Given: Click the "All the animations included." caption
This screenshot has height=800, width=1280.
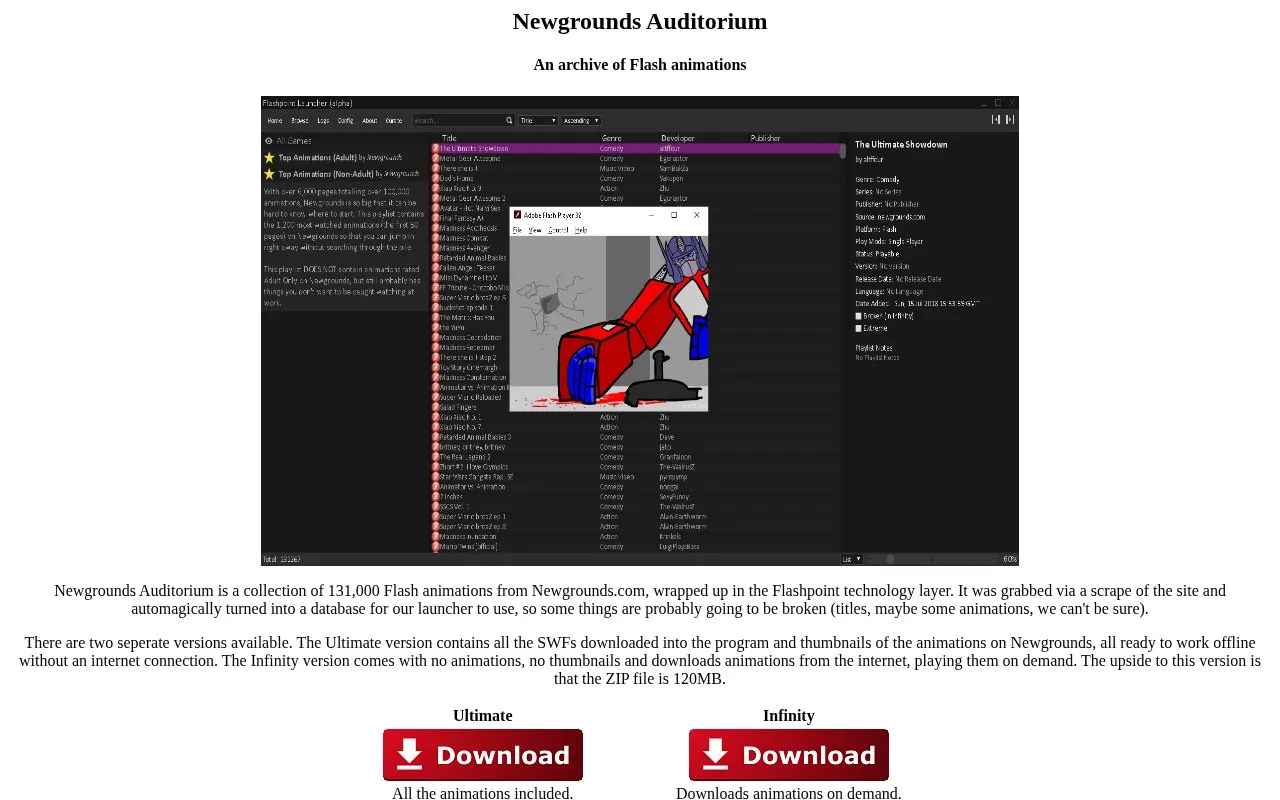Looking at the screenshot, I should pyautogui.click(x=483, y=794).
